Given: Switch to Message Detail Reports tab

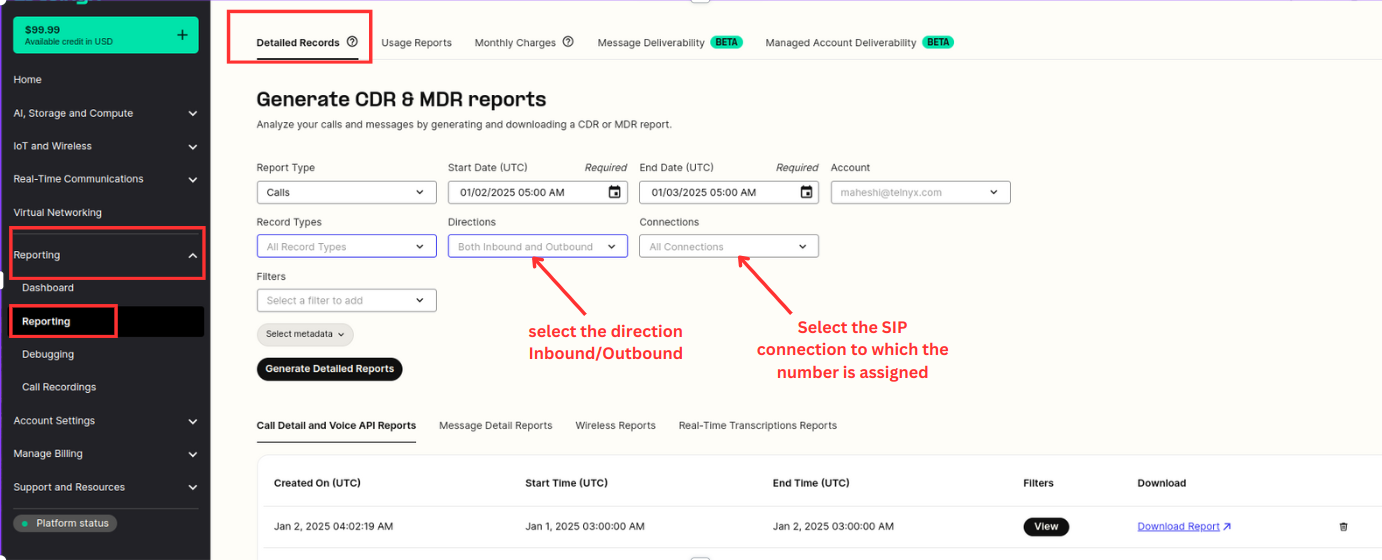Looking at the screenshot, I should click(495, 425).
